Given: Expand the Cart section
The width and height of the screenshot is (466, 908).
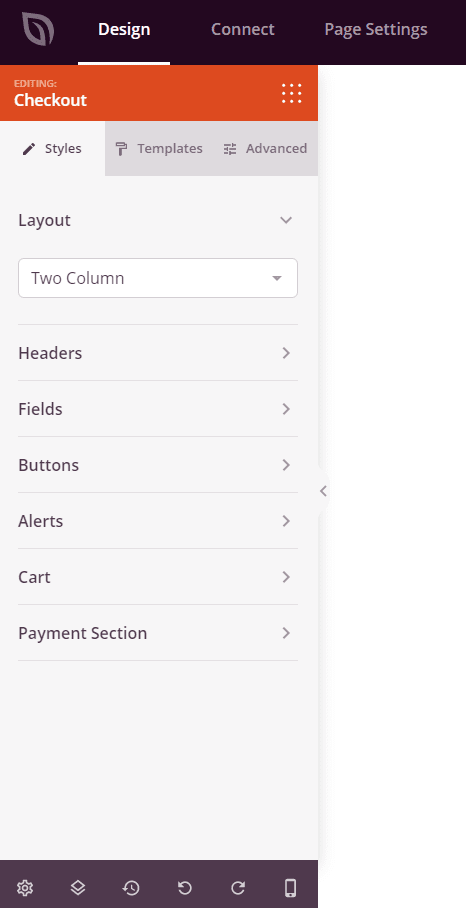Looking at the screenshot, I should coord(158,577).
